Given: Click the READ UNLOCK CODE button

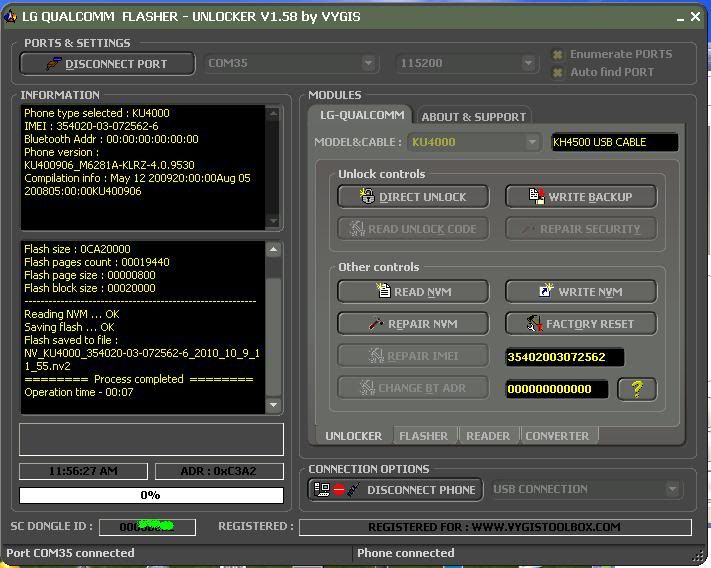Looking at the screenshot, I should point(413,228).
